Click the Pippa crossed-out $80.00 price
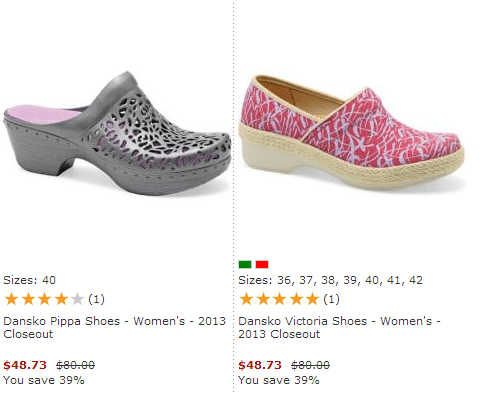Image resolution: width=487 pixels, height=394 pixels. 75,365
